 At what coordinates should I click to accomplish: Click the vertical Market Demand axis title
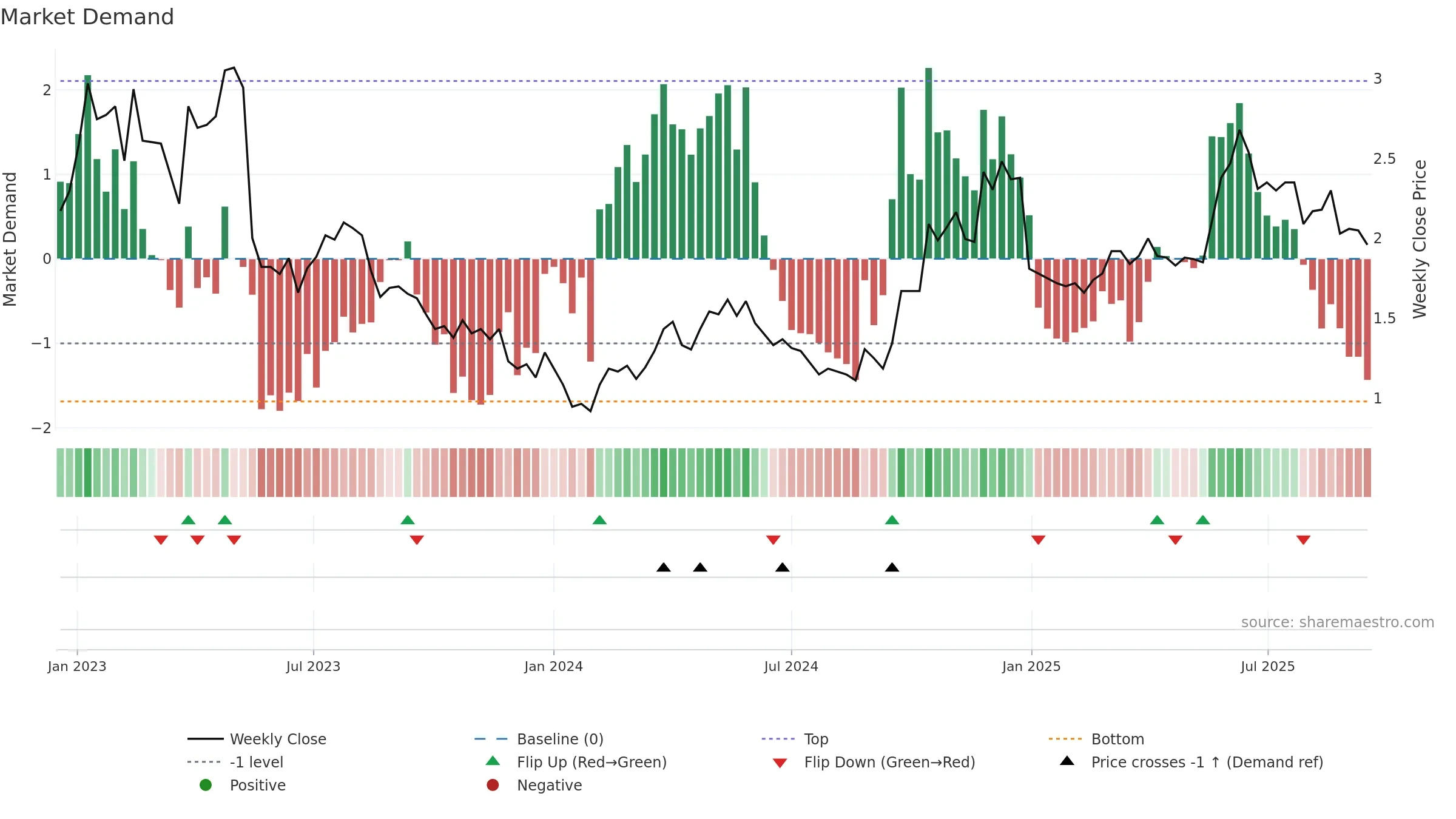coord(10,239)
